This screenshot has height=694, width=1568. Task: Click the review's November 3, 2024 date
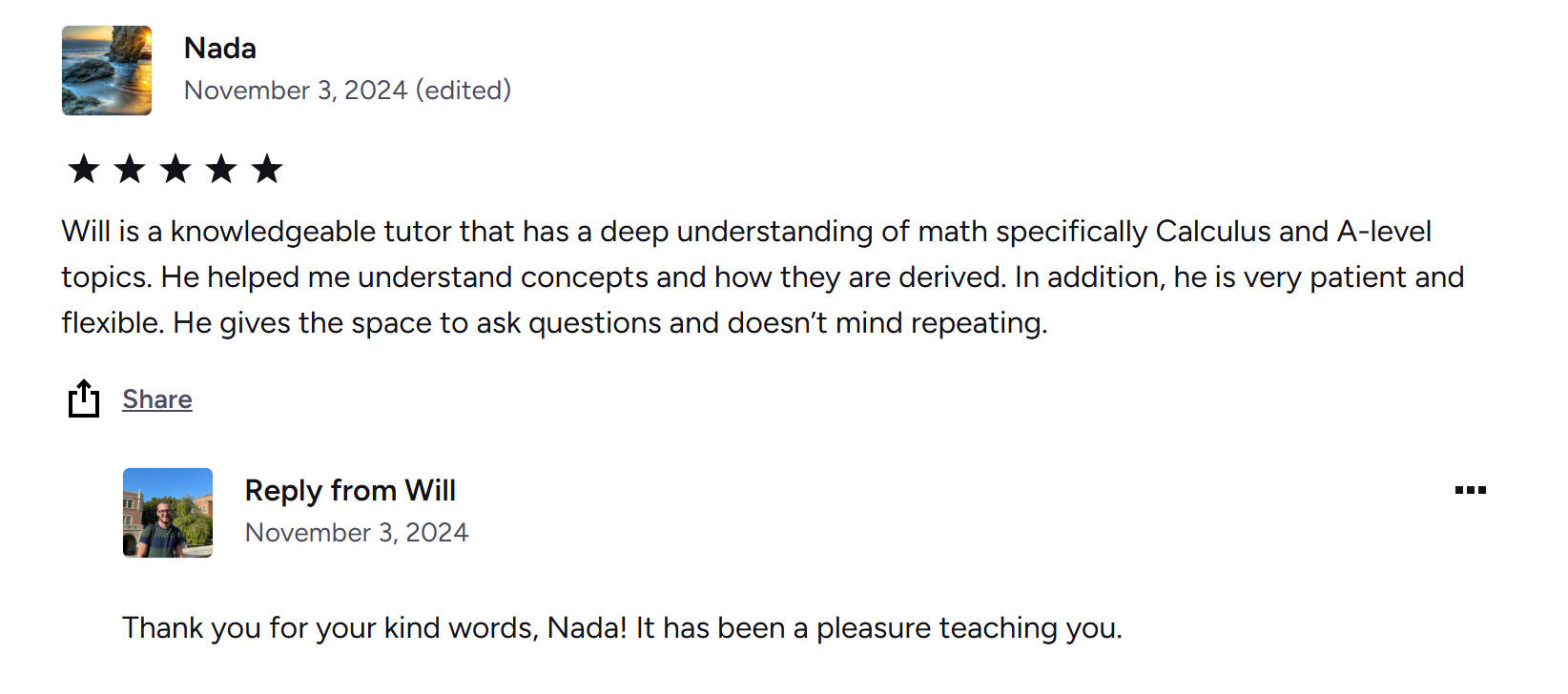click(296, 91)
